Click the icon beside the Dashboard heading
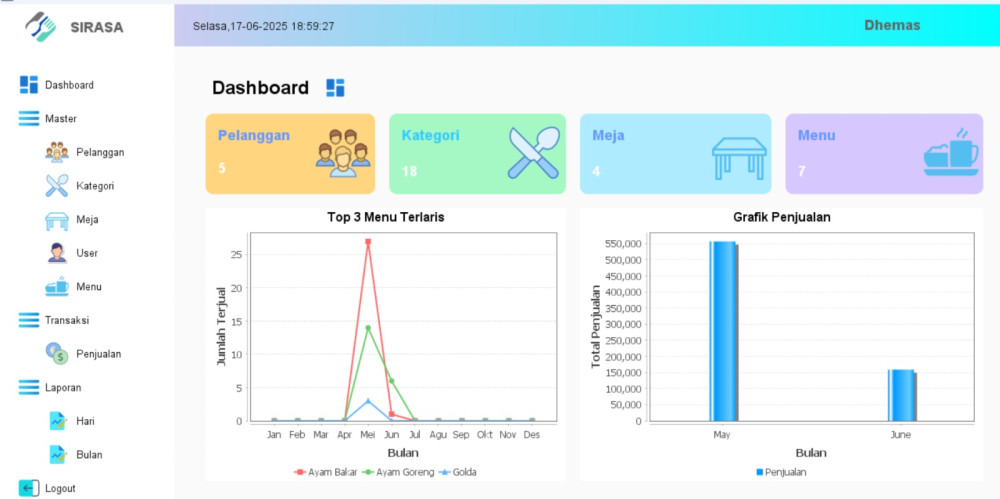Screen dimensions: 1000x499 click(x=335, y=88)
